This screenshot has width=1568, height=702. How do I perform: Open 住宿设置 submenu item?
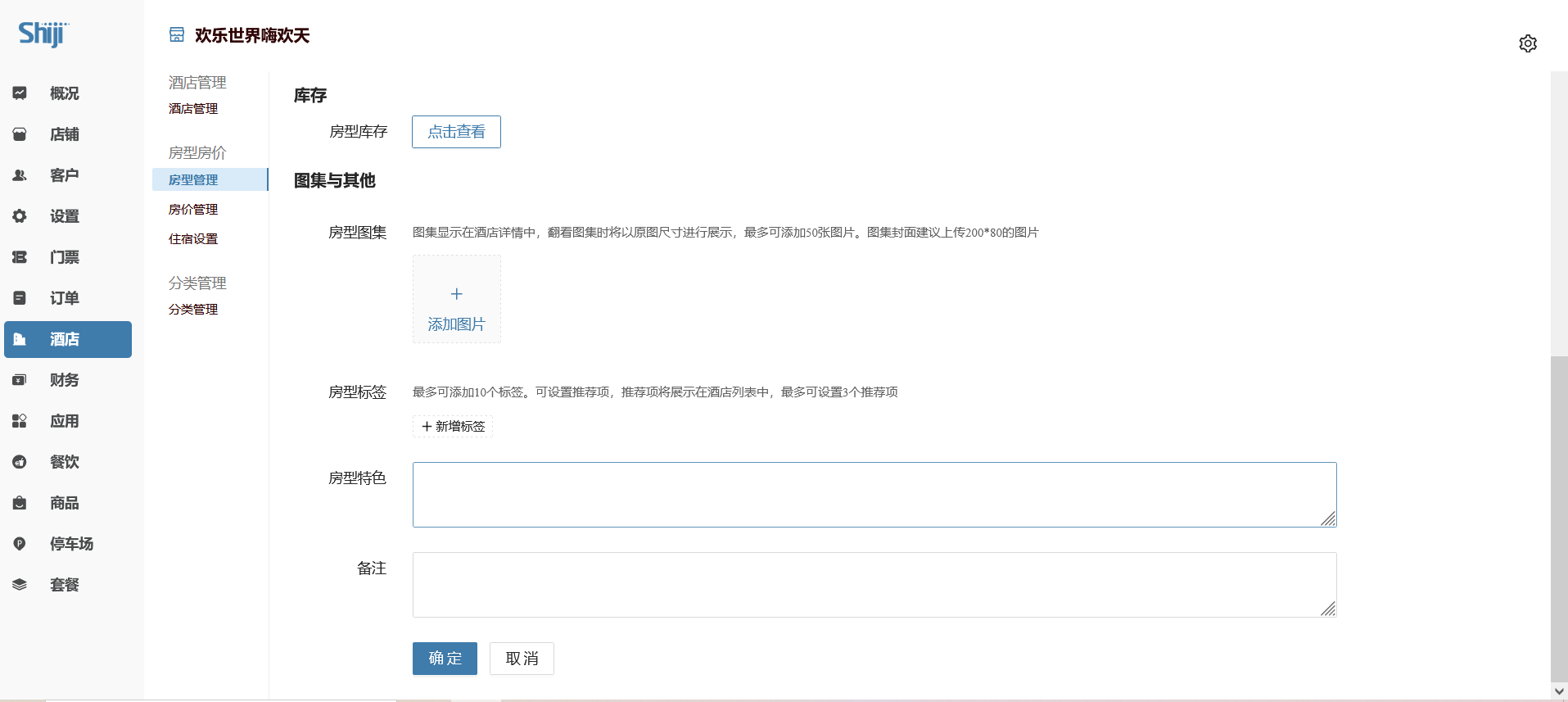193,239
